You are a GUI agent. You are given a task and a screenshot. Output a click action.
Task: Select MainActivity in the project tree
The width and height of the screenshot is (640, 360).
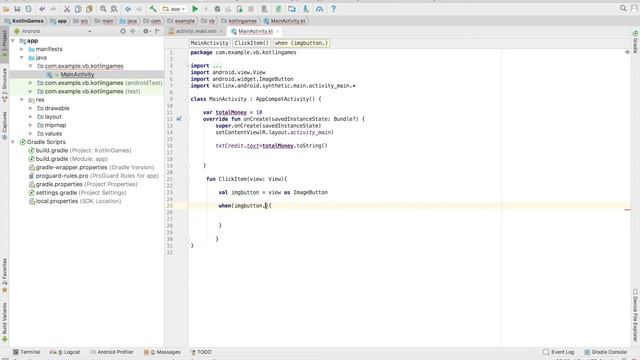coord(77,75)
